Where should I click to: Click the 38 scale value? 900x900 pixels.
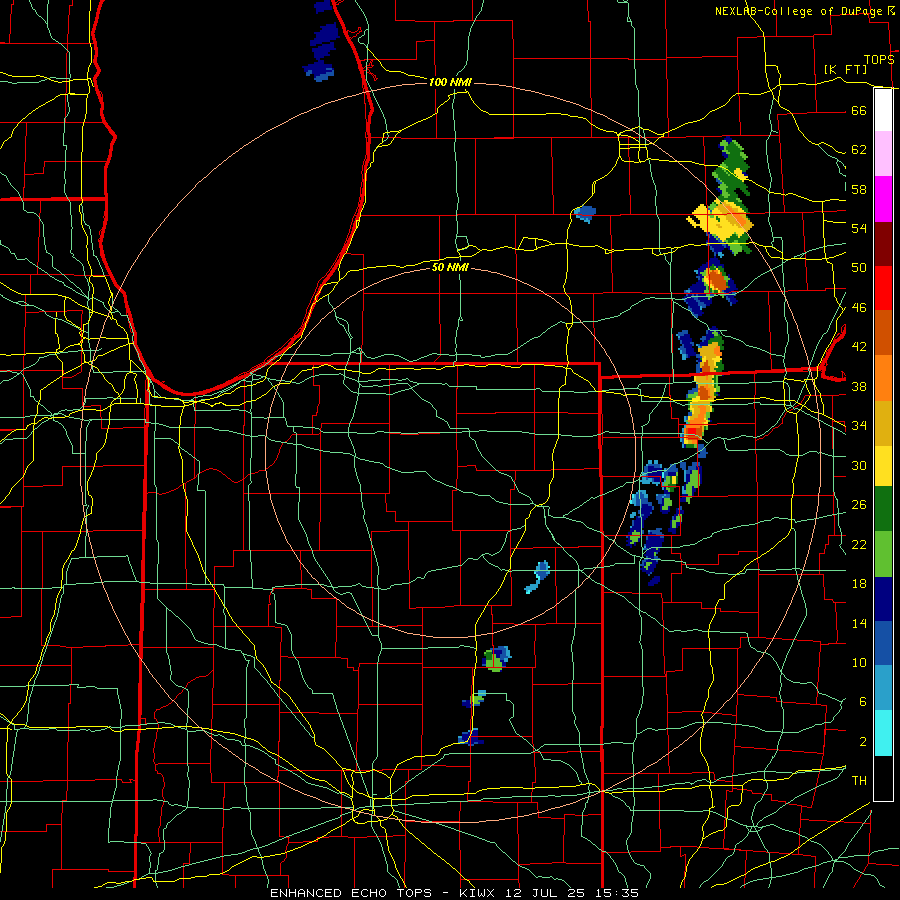(859, 386)
